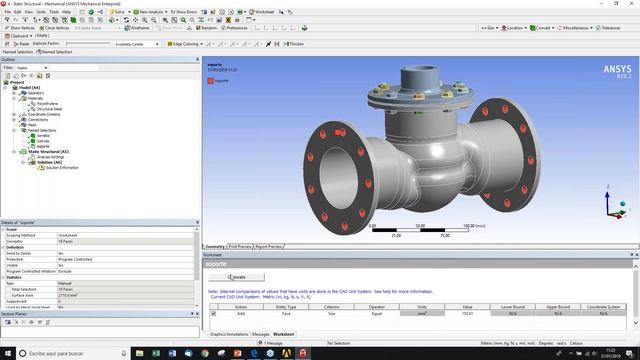640x360 pixels.
Task: Switch to the Graphics Annotations tab
Action: click(229, 334)
